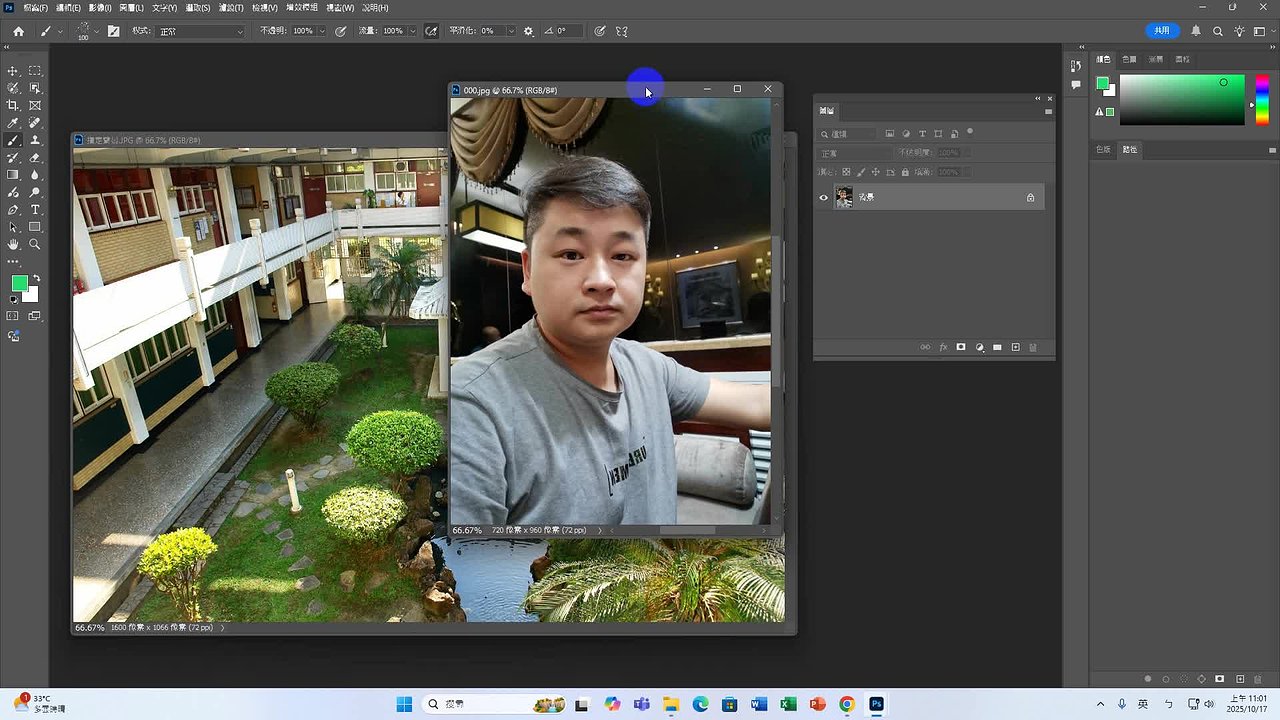The height and width of the screenshot is (720, 1280).
Task: Select the Clone Stamp tool
Action: pos(35,140)
